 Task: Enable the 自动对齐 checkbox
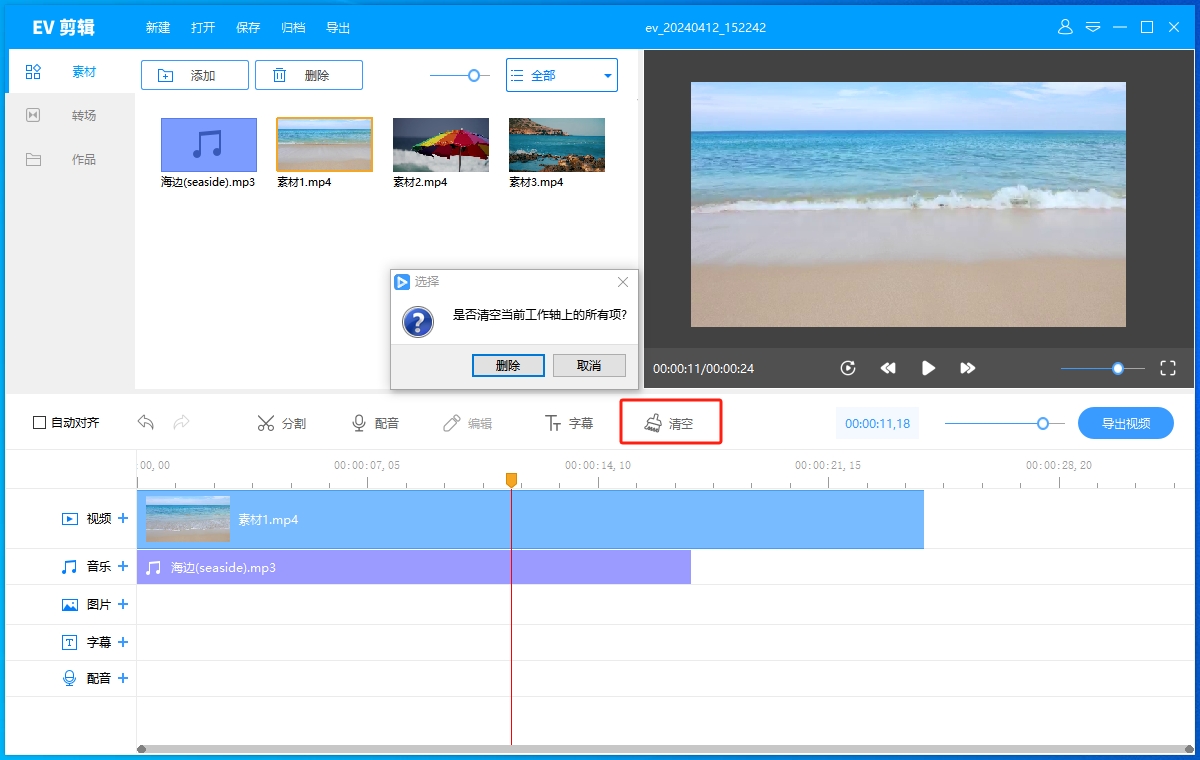pyautogui.click(x=40, y=423)
